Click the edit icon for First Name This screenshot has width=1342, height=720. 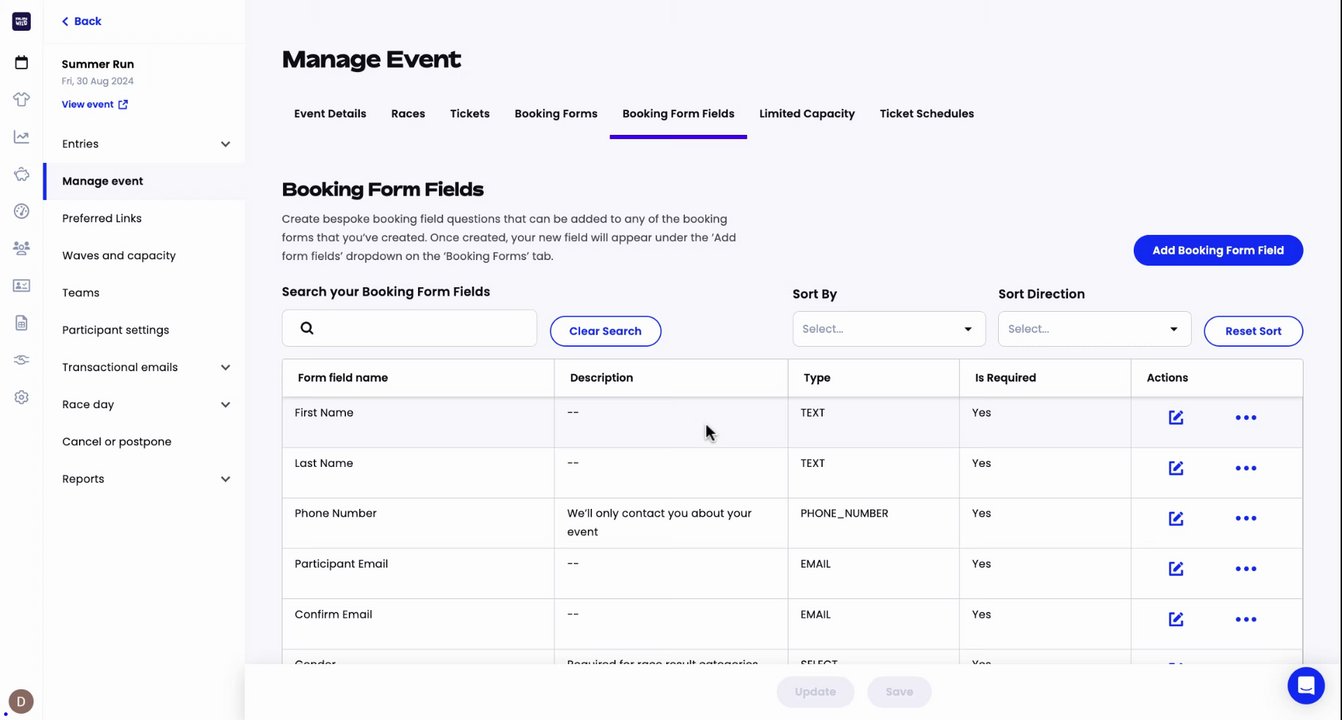pyautogui.click(x=1176, y=418)
